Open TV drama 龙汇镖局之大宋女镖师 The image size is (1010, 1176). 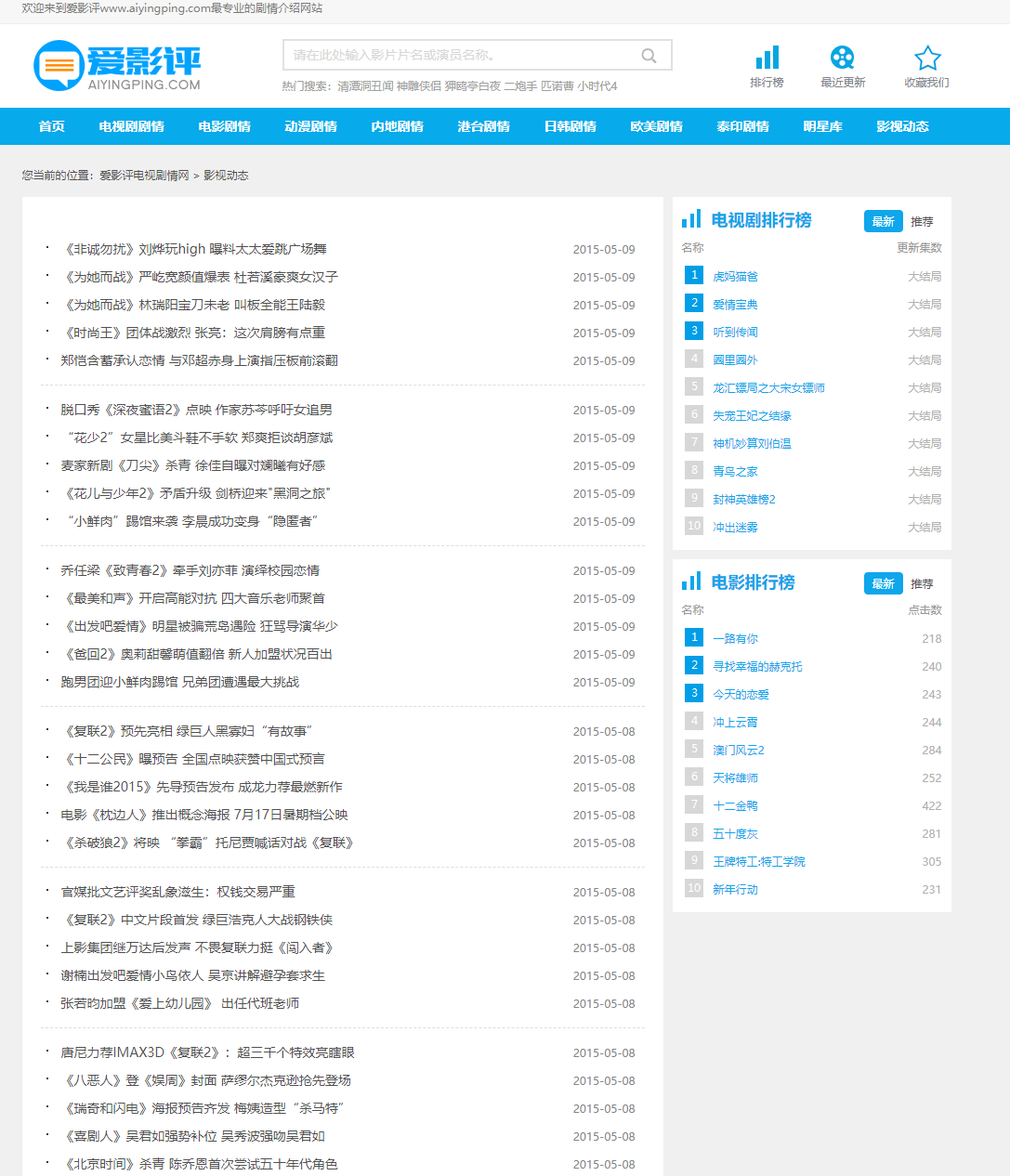click(768, 388)
